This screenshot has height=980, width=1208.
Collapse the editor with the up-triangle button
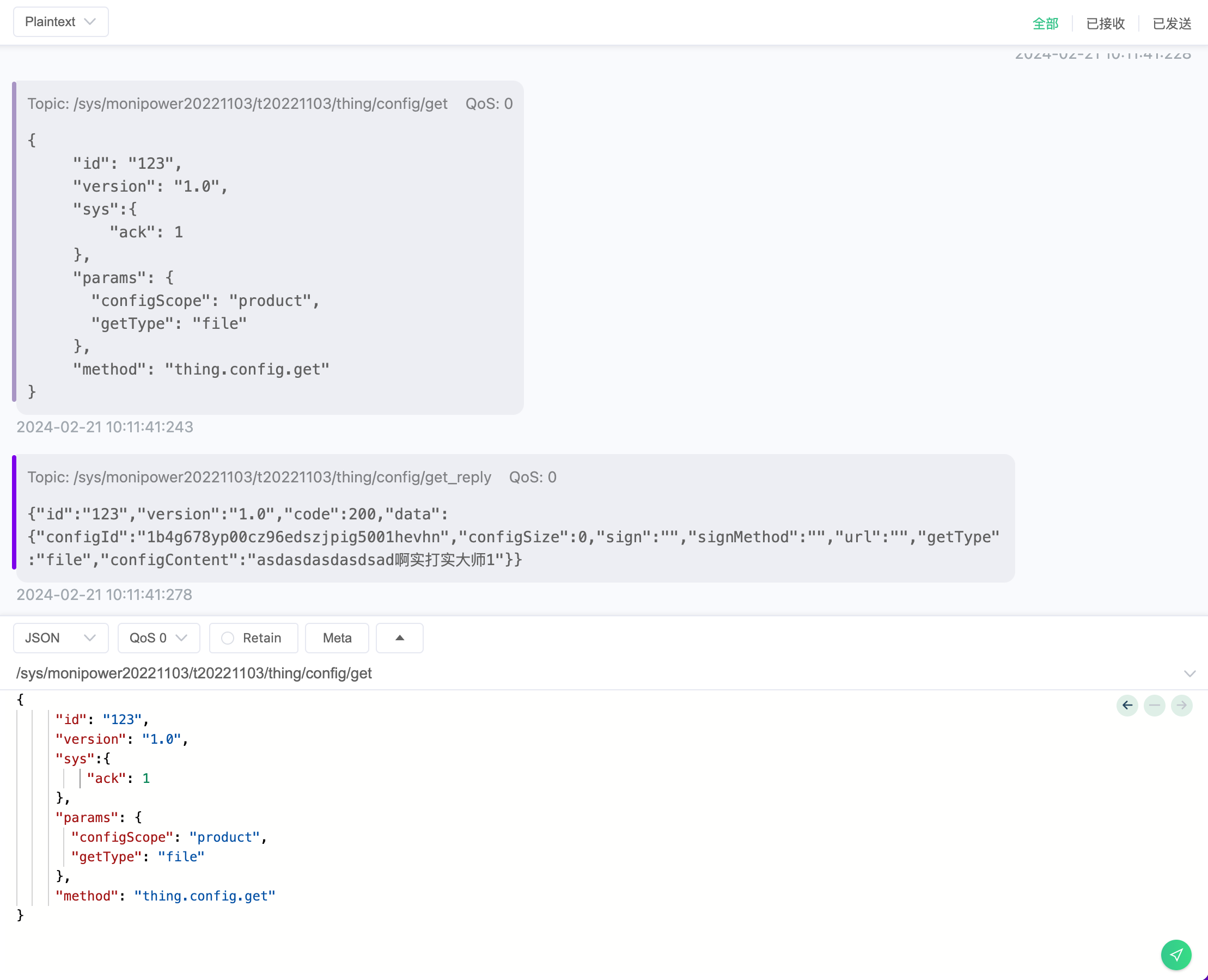(x=400, y=638)
